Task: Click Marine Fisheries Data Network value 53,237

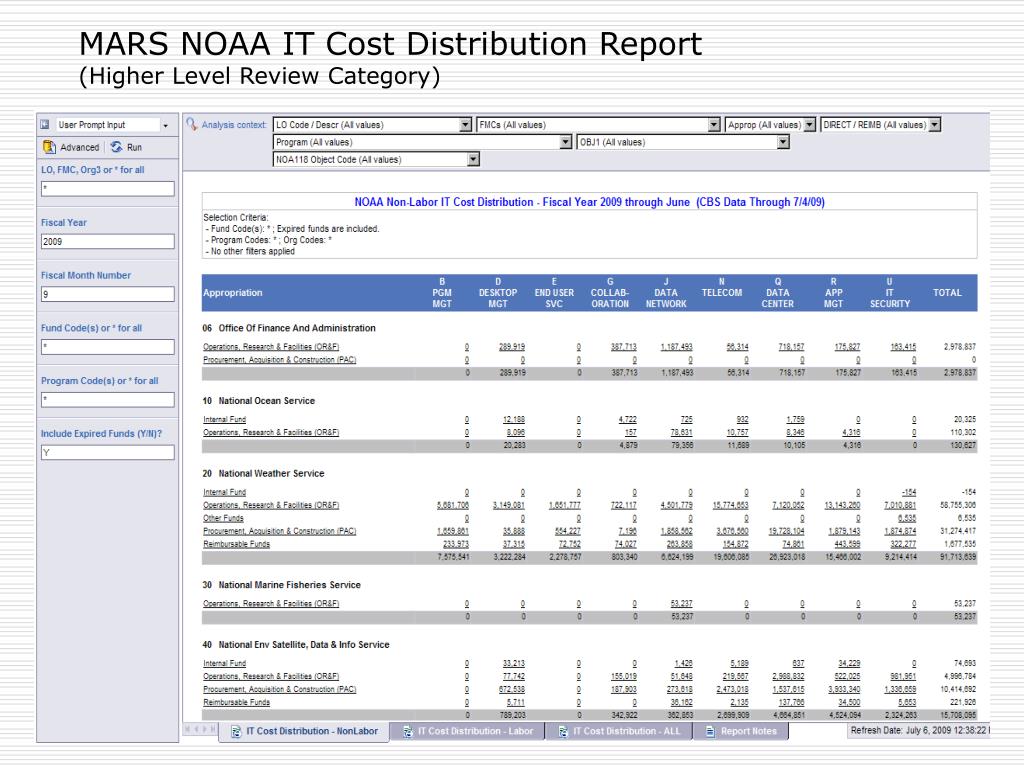Action: [682, 603]
